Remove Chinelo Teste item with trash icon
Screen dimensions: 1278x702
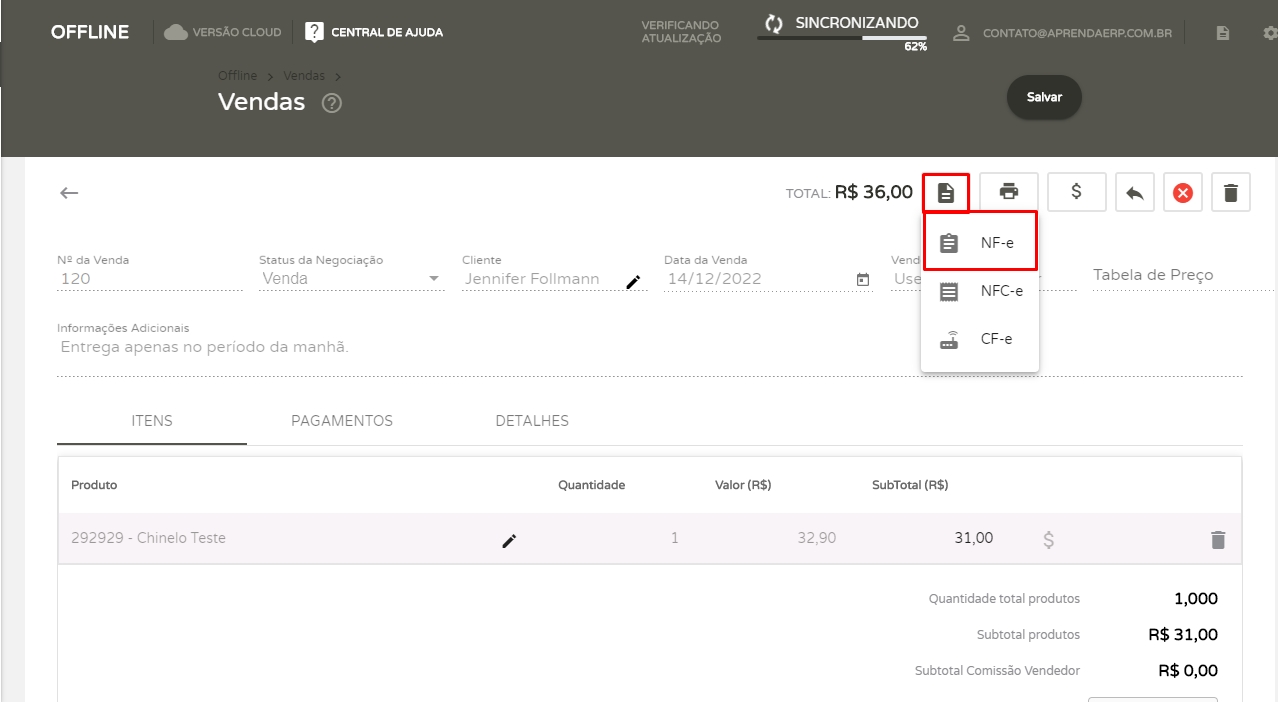[1217, 540]
